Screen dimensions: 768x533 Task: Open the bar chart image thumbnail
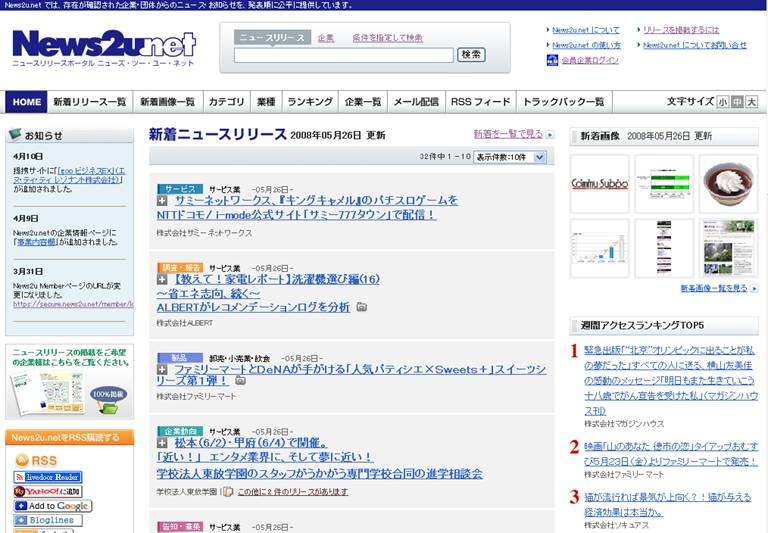(600, 248)
